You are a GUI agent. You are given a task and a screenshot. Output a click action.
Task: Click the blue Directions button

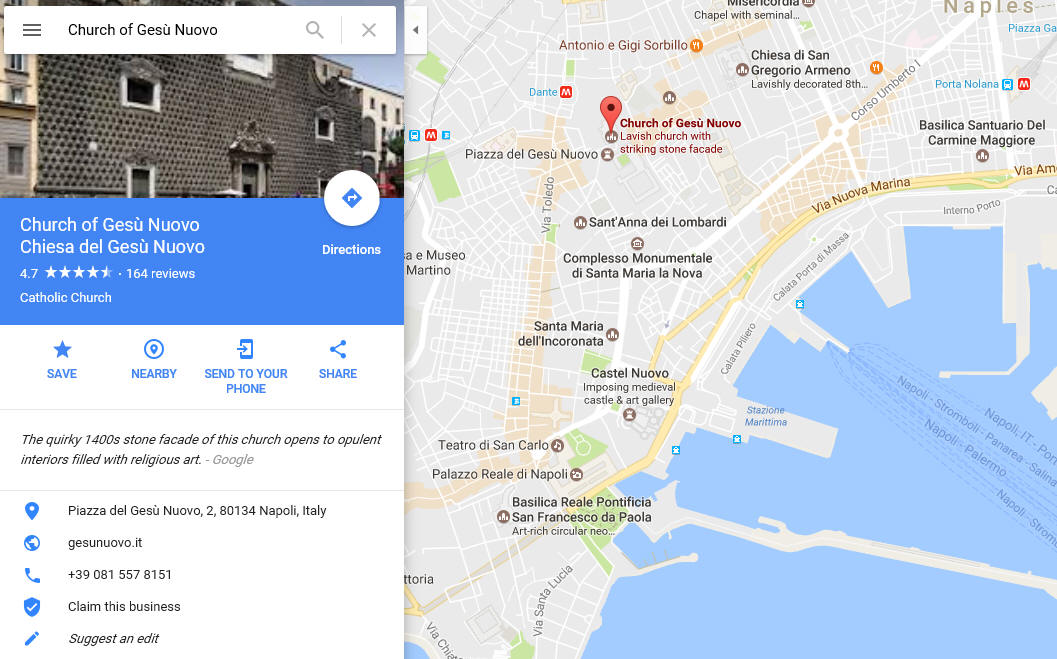pyautogui.click(x=351, y=198)
